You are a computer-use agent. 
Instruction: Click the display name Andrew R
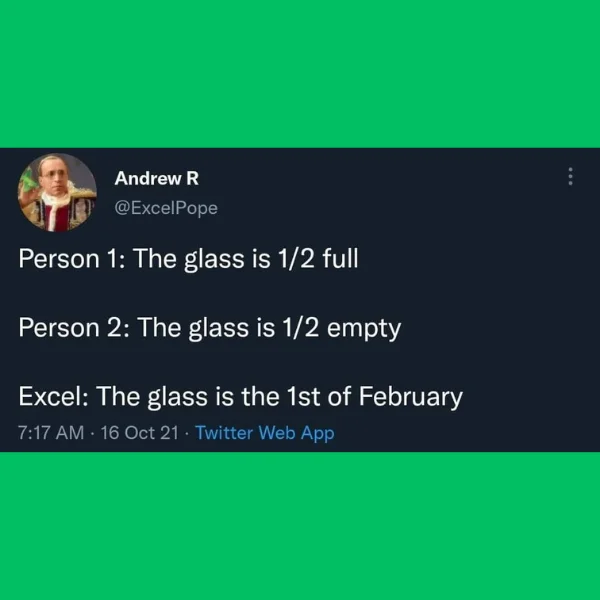pyautogui.click(x=157, y=178)
